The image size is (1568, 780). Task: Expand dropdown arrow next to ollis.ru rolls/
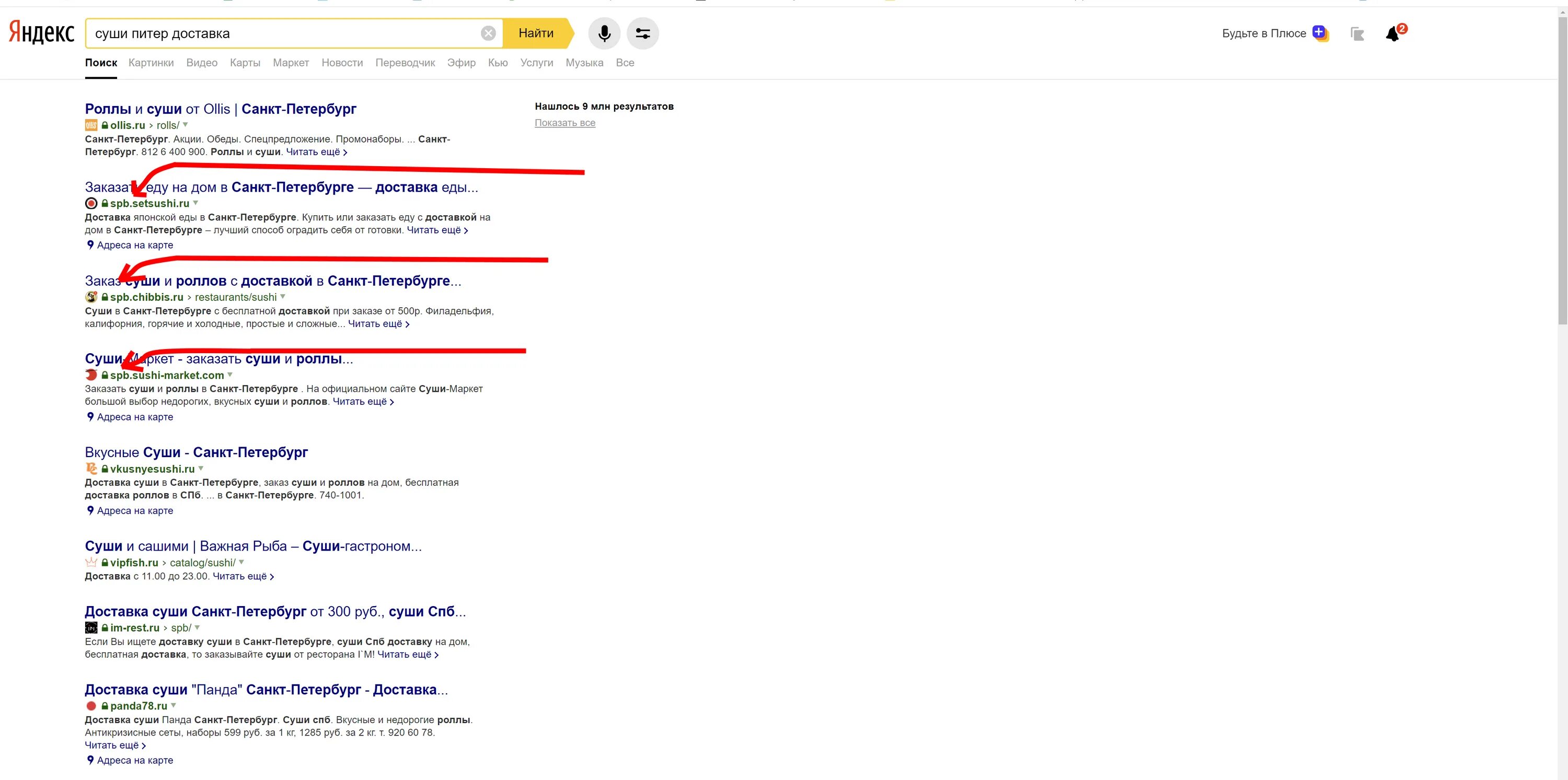tap(185, 125)
